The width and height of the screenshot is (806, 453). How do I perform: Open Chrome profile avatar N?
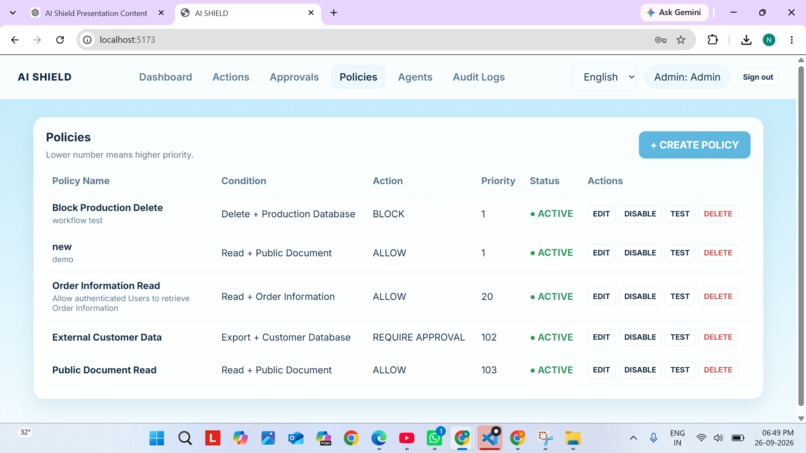(769, 40)
